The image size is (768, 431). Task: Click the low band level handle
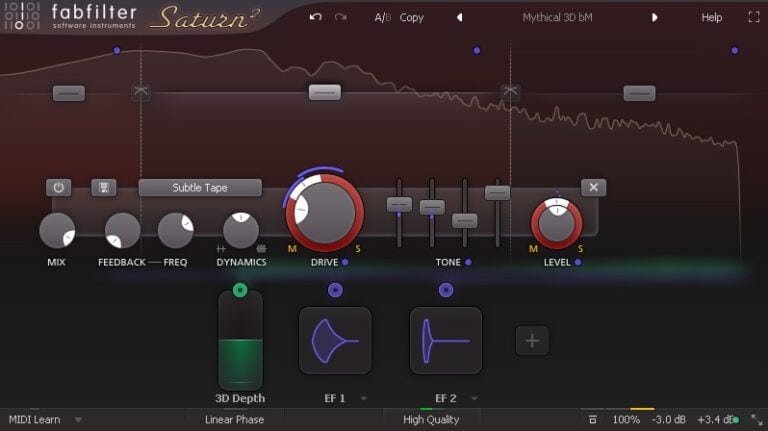click(69, 93)
